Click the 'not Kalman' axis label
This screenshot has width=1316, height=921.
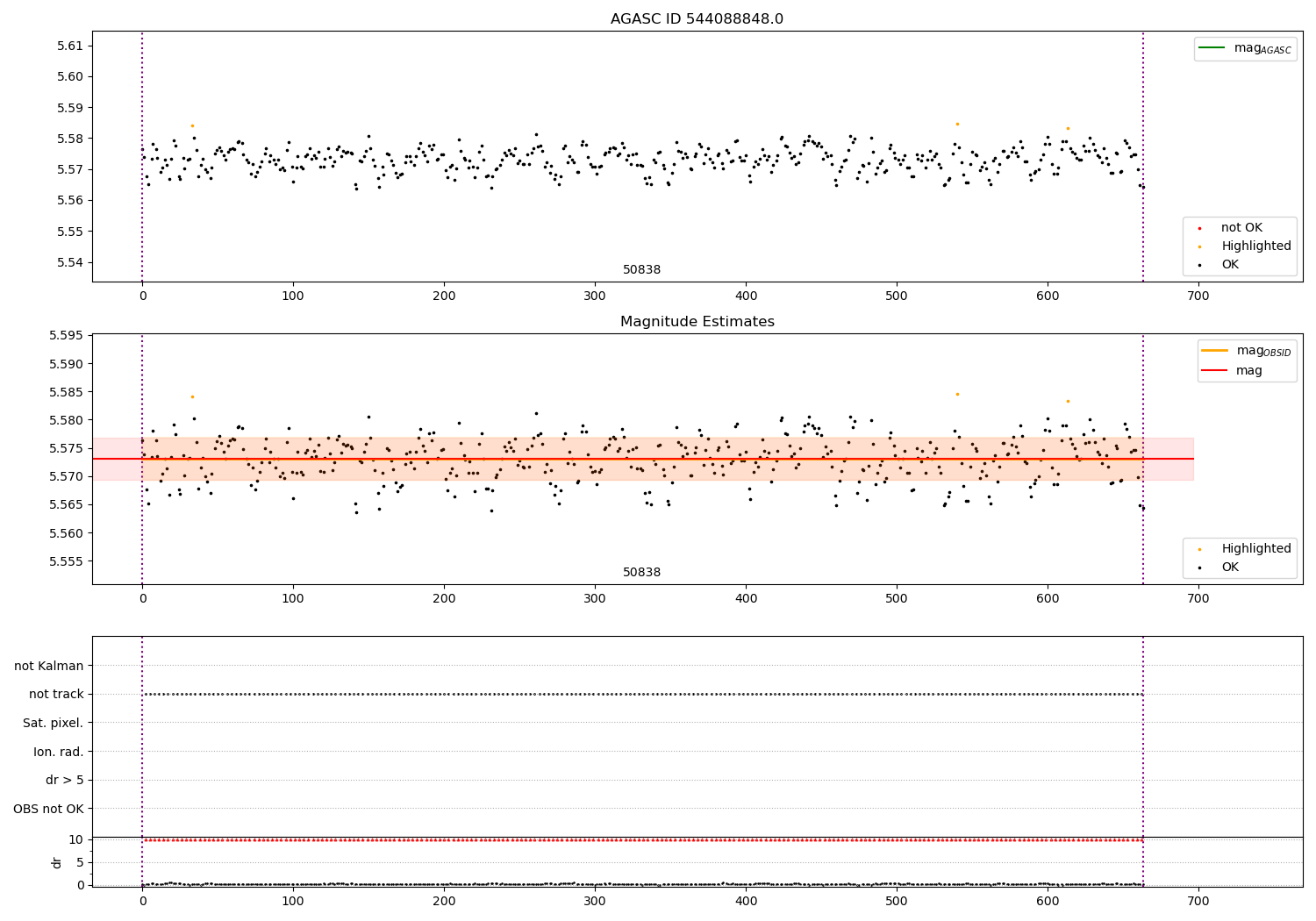pos(49,666)
